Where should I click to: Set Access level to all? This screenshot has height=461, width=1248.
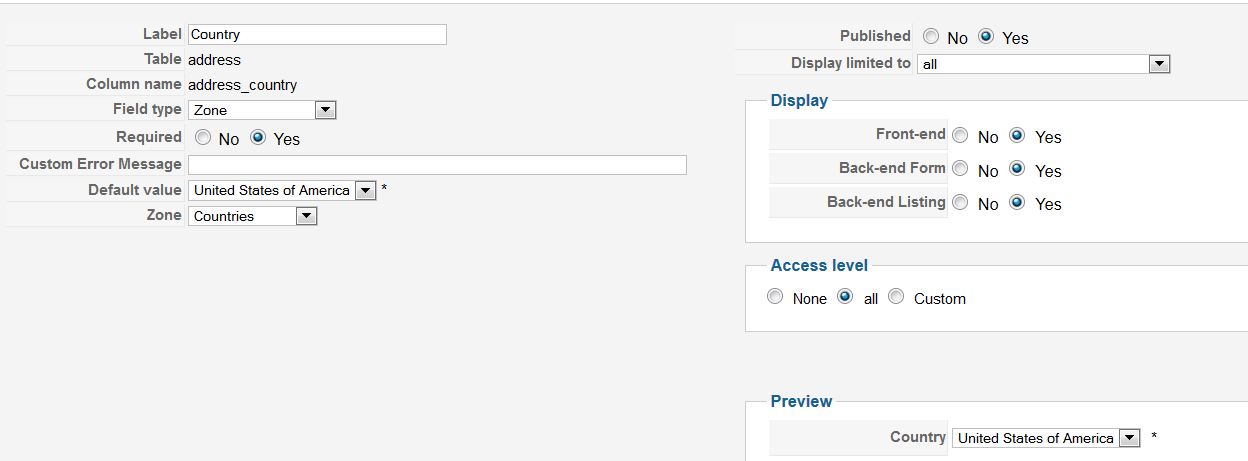pyautogui.click(x=845, y=297)
